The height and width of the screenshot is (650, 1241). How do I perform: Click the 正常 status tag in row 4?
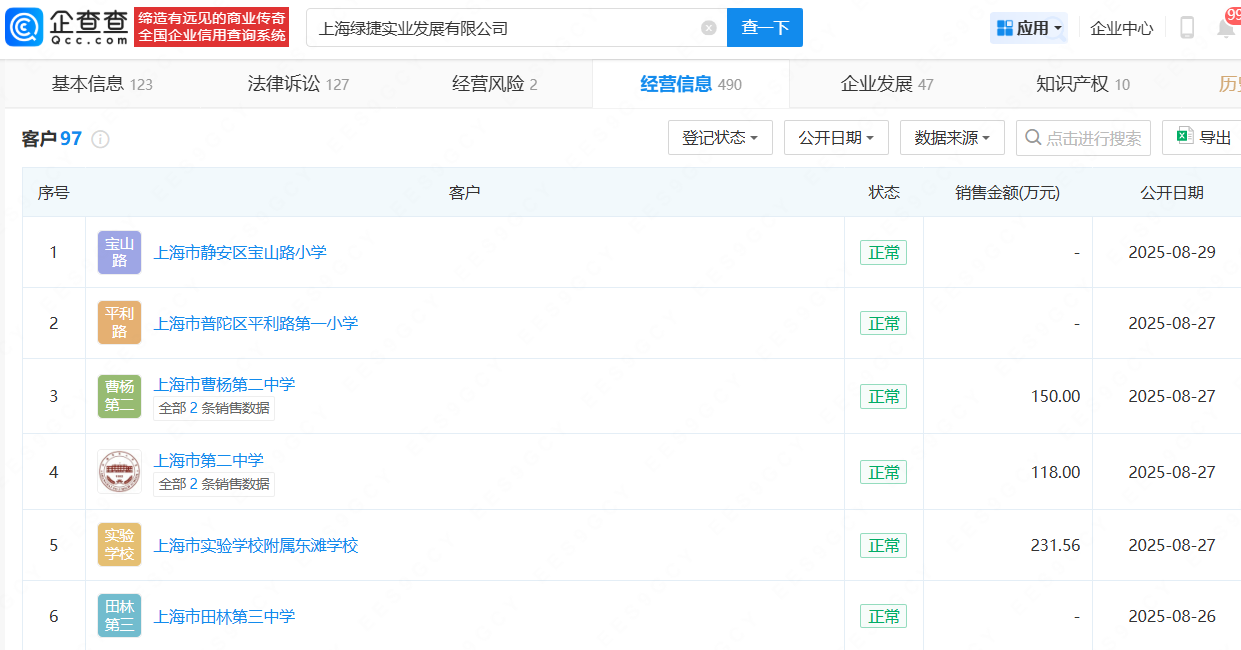(884, 472)
